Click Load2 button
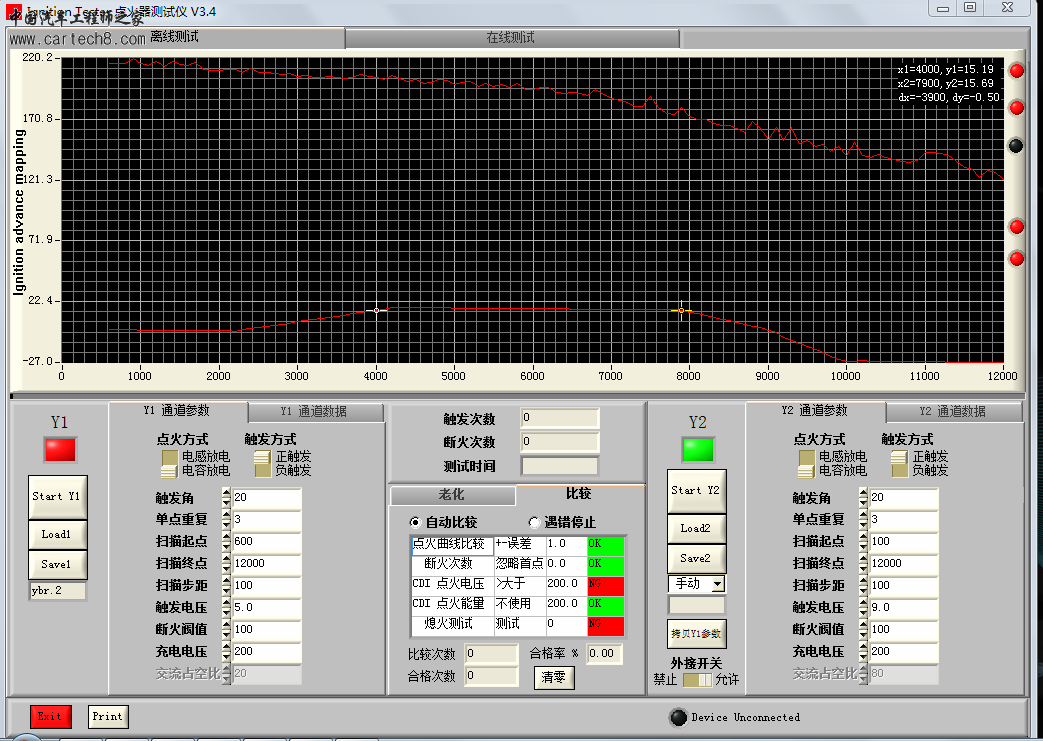 pyautogui.click(x=696, y=529)
